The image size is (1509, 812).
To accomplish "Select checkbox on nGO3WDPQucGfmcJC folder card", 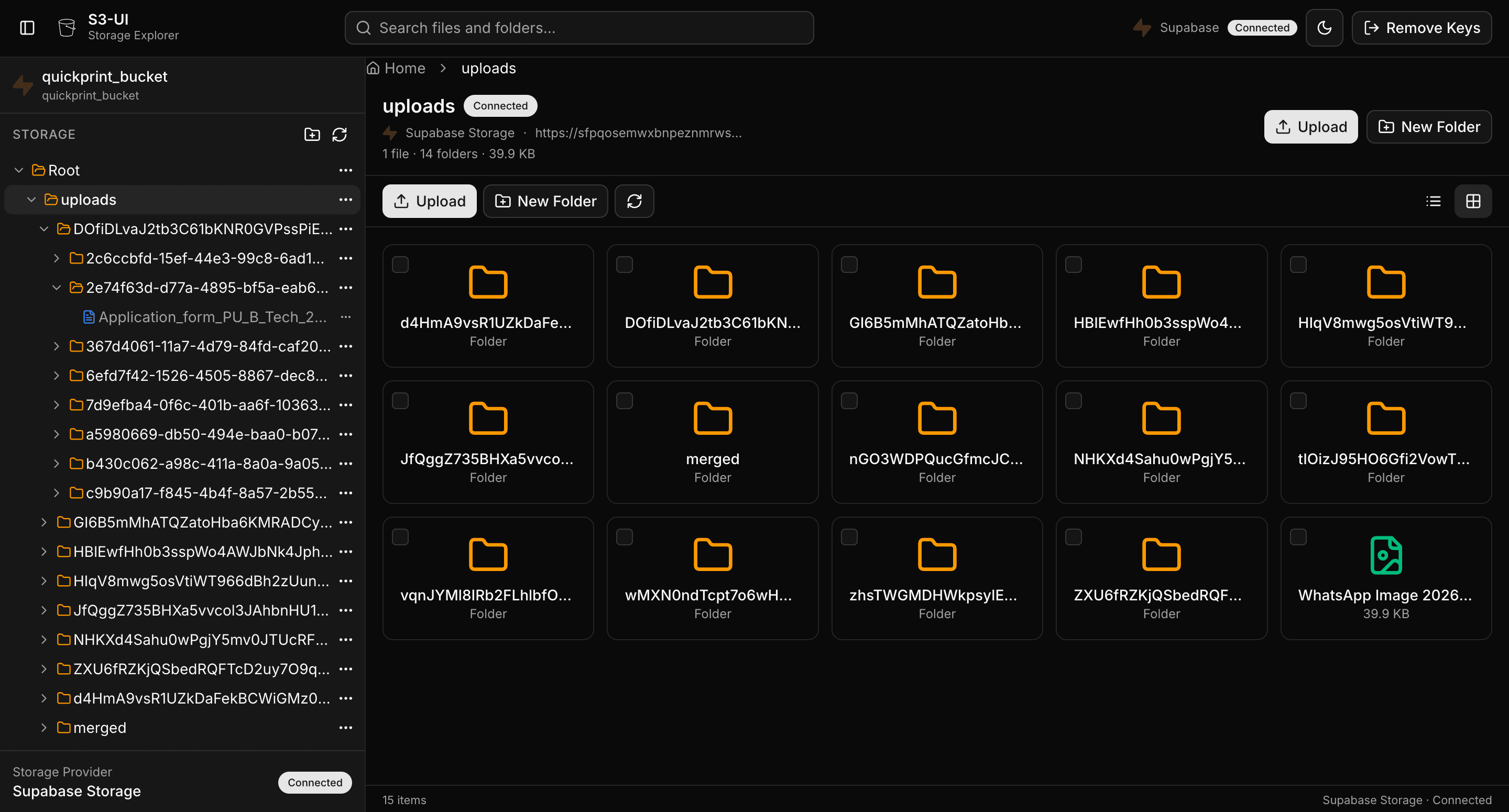I will point(849,400).
